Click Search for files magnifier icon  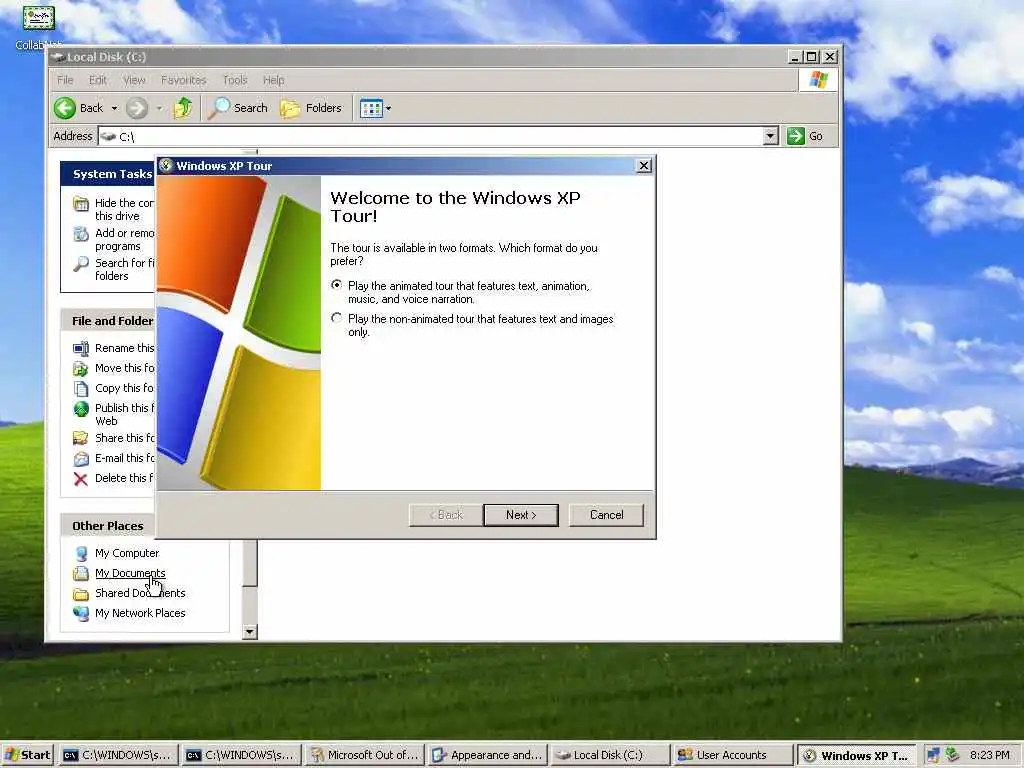tap(81, 264)
